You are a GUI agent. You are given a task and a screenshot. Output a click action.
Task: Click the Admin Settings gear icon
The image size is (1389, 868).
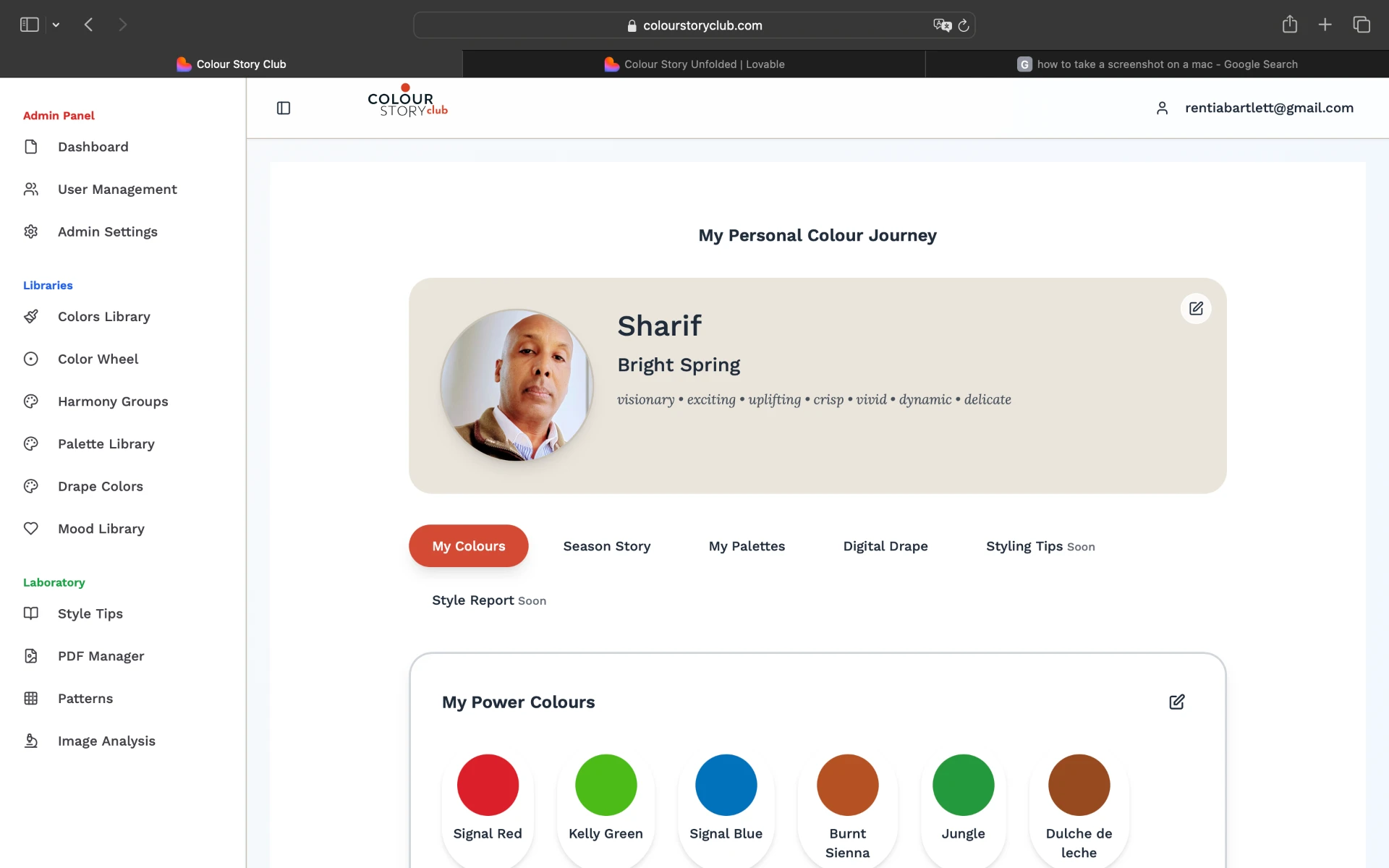point(30,231)
